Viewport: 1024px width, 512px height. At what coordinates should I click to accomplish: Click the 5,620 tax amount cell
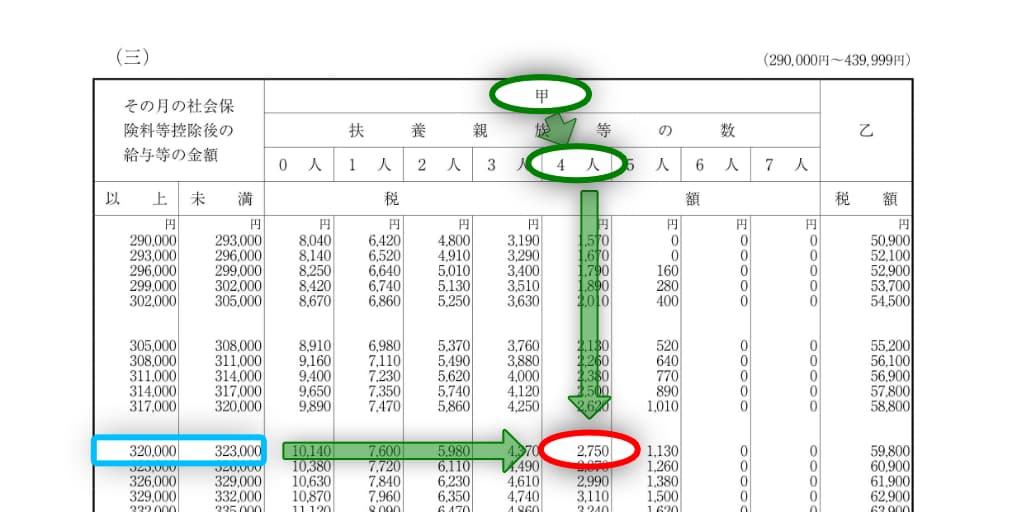(x=454, y=376)
